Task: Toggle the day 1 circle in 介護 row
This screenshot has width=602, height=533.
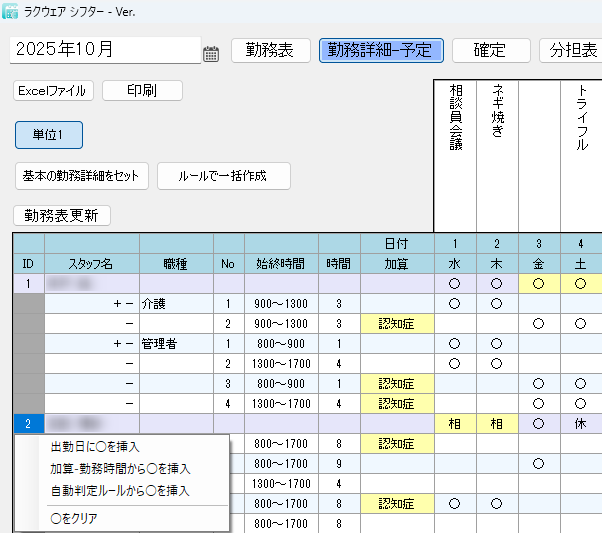Action: point(454,303)
